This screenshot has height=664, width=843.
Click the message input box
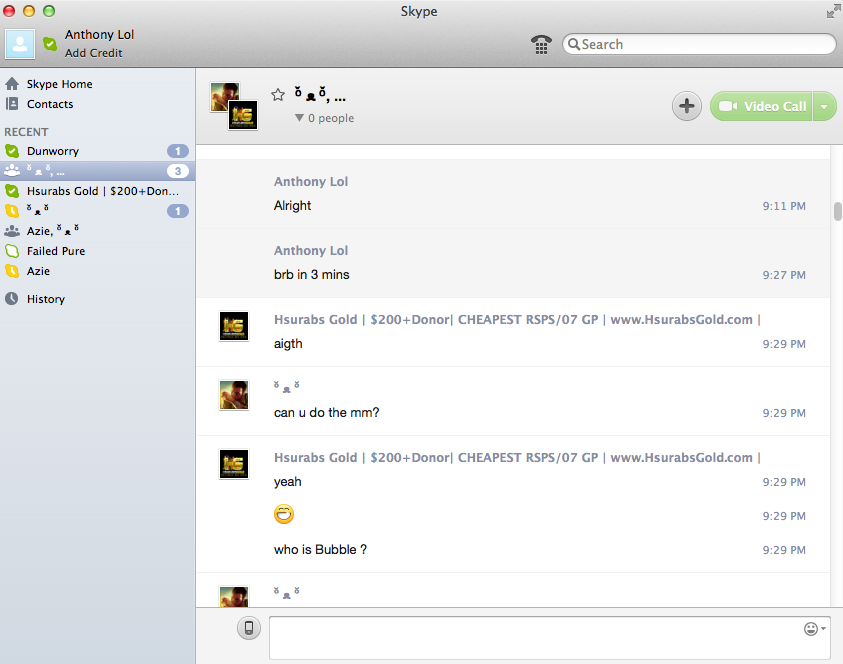coord(549,638)
